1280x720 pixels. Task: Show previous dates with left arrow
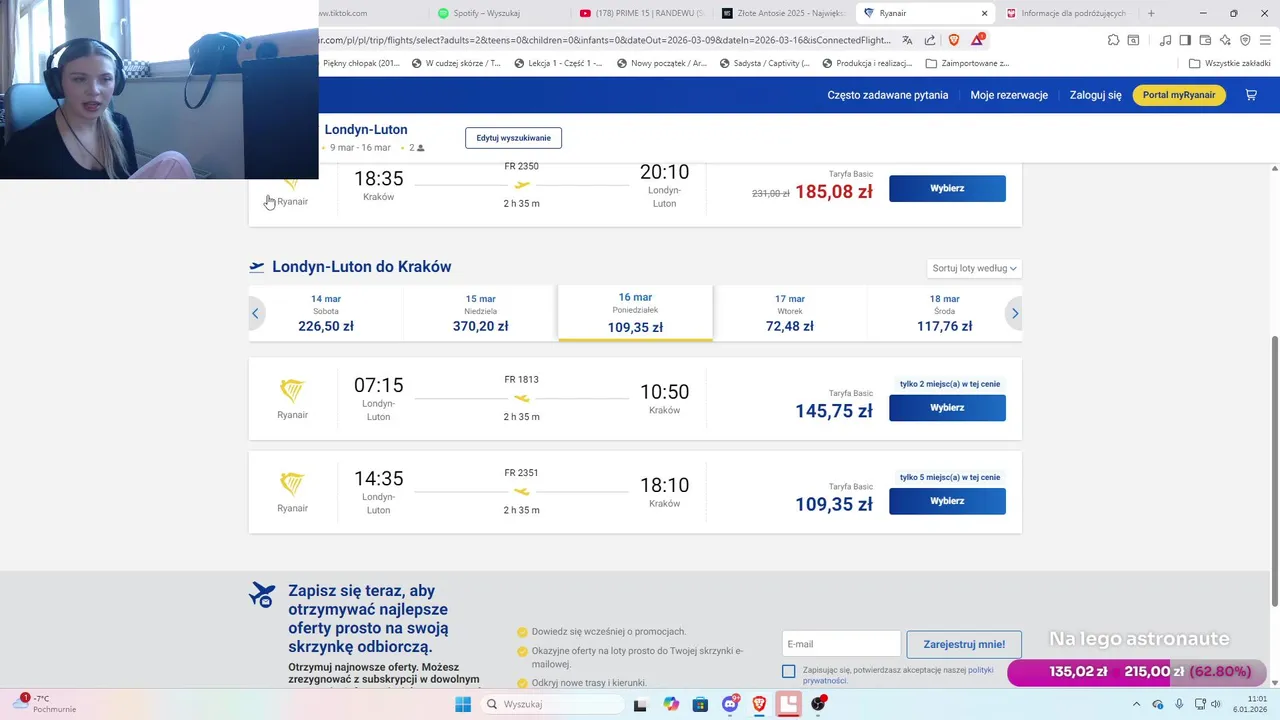[x=255, y=313]
